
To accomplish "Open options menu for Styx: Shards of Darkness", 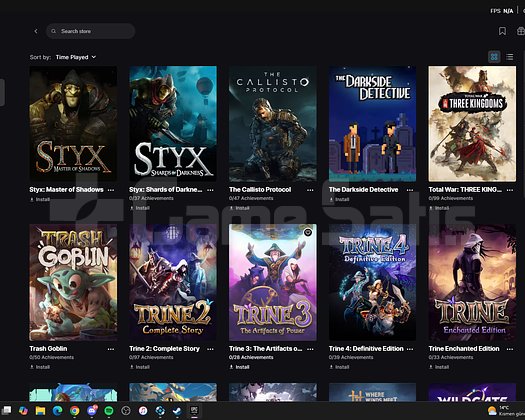I will click(x=210, y=190).
